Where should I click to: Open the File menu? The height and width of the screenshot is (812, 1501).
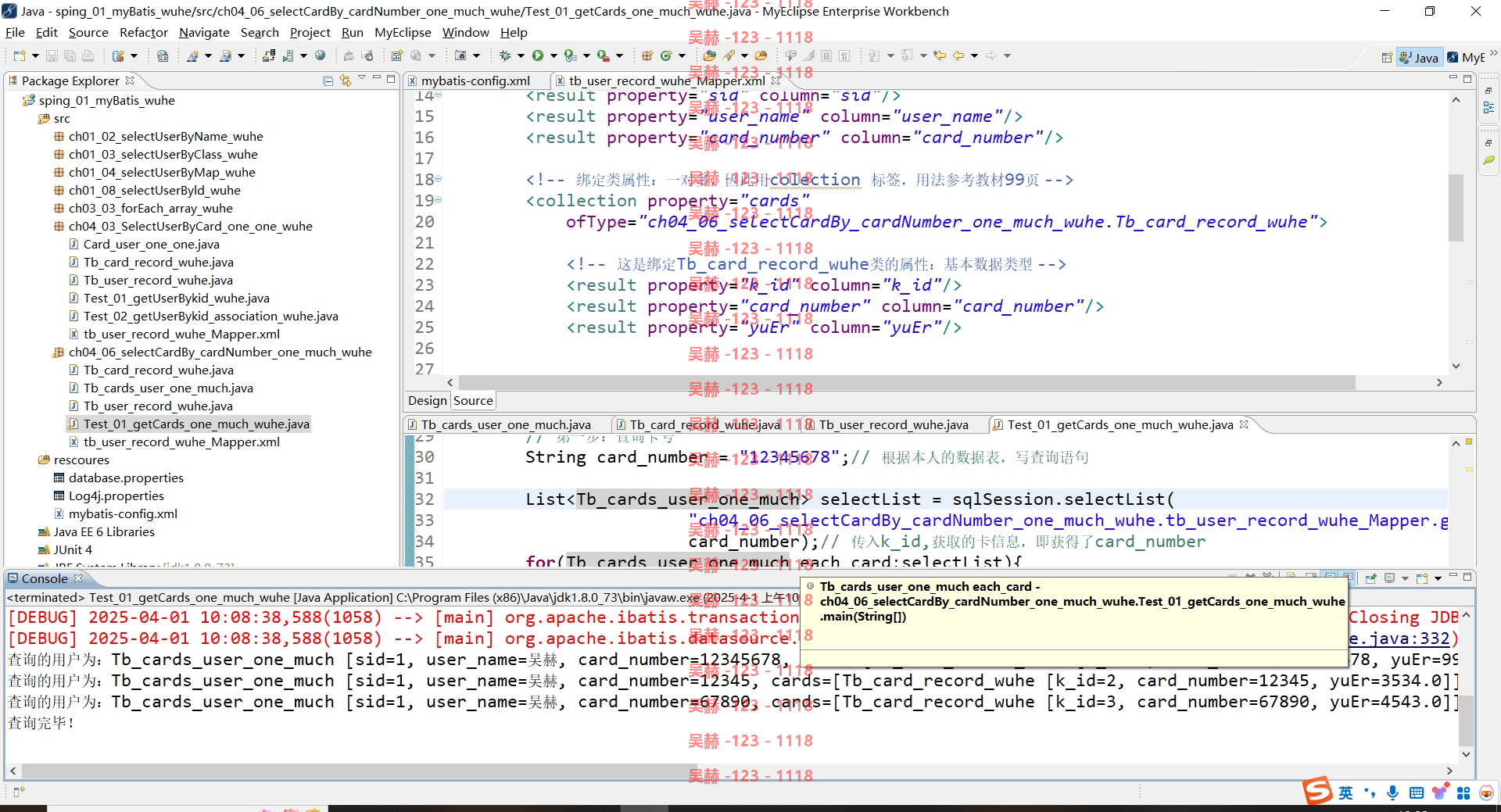point(15,32)
